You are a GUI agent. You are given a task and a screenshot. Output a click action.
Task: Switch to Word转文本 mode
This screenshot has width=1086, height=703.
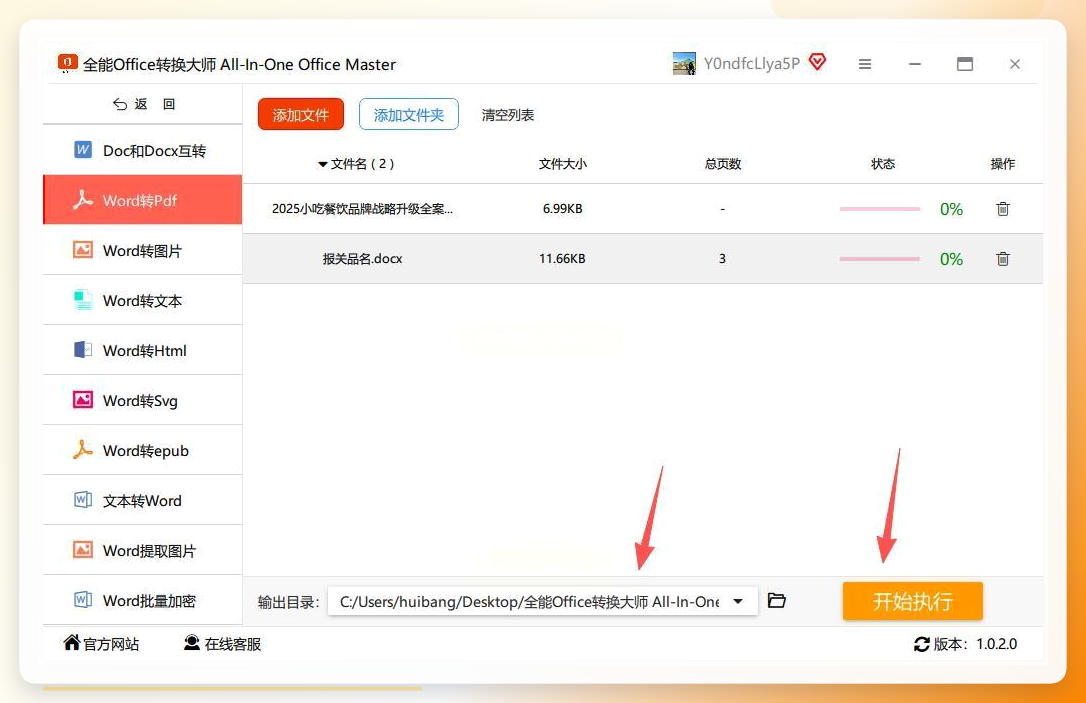143,300
